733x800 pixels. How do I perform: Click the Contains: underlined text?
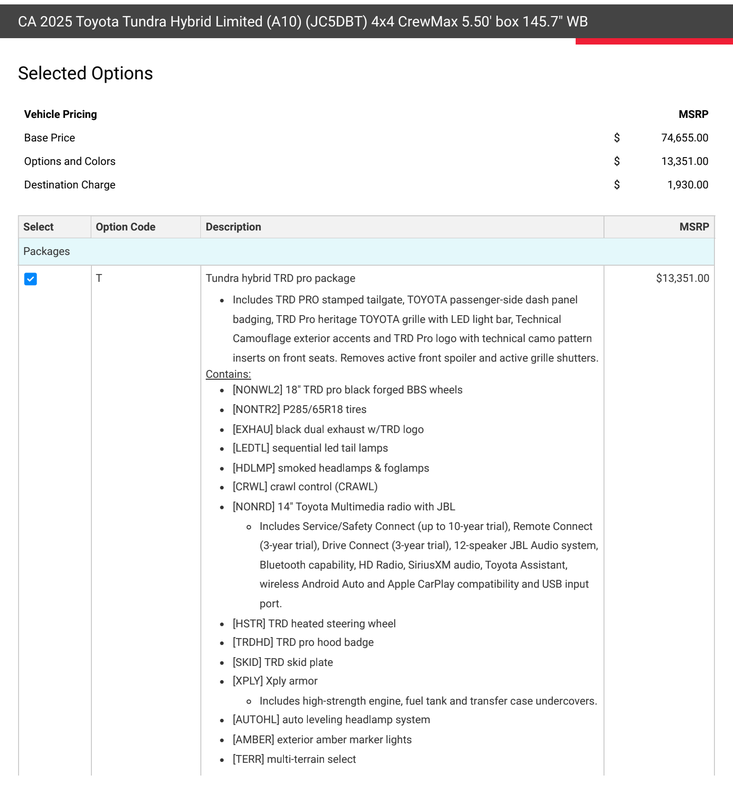tap(228, 374)
